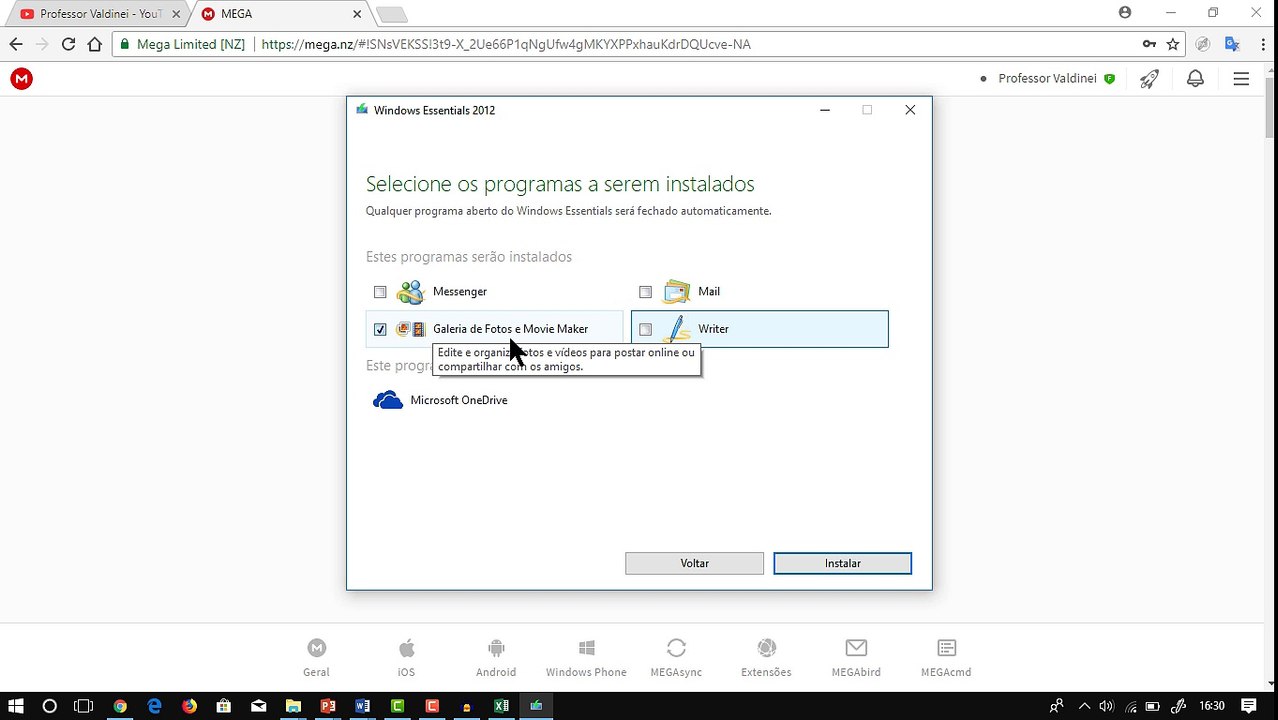1278x720 pixels.
Task: Click the taskbar clock showing 16:30
Action: tap(1211, 706)
